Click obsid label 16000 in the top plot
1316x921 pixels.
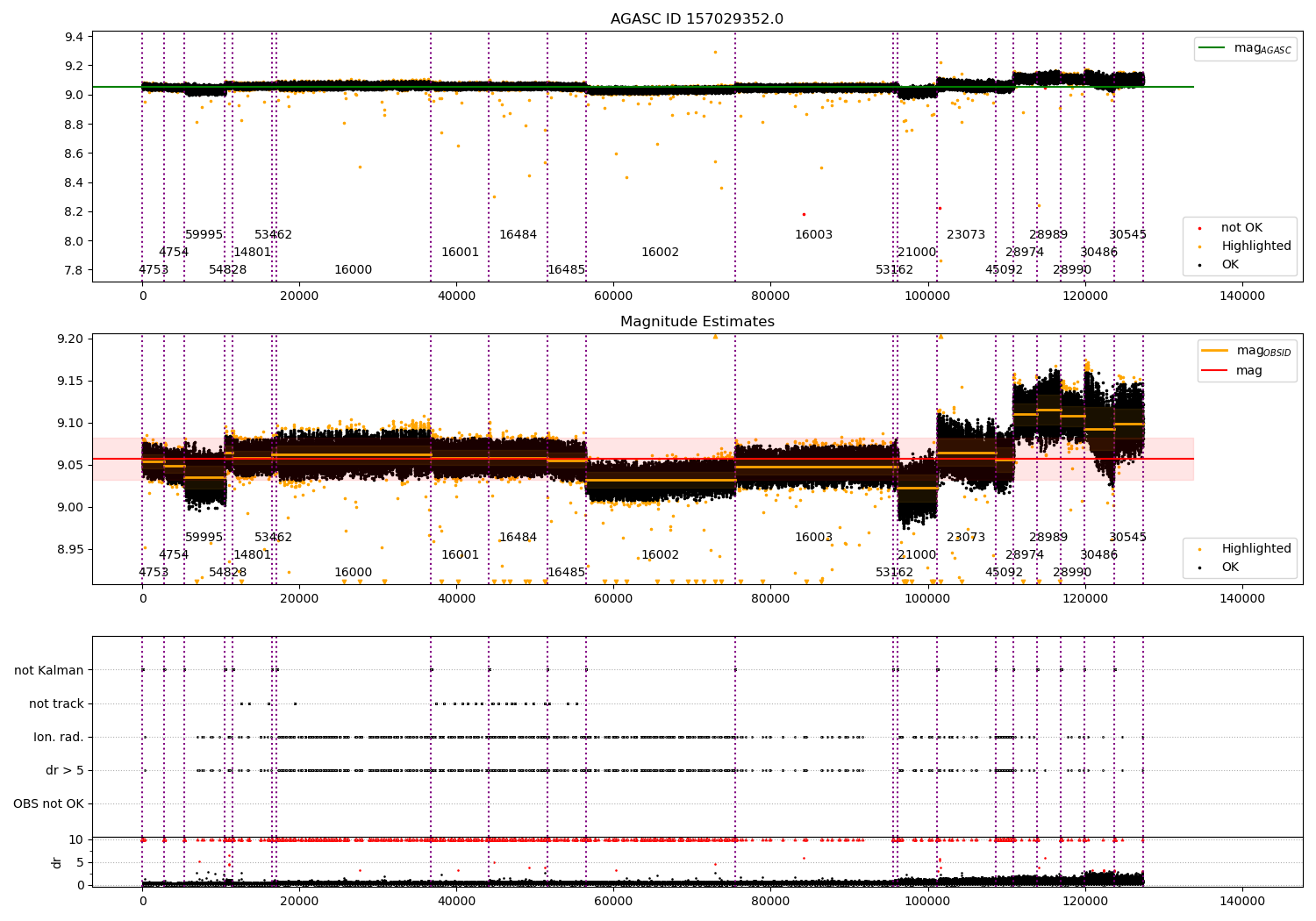[354, 270]
